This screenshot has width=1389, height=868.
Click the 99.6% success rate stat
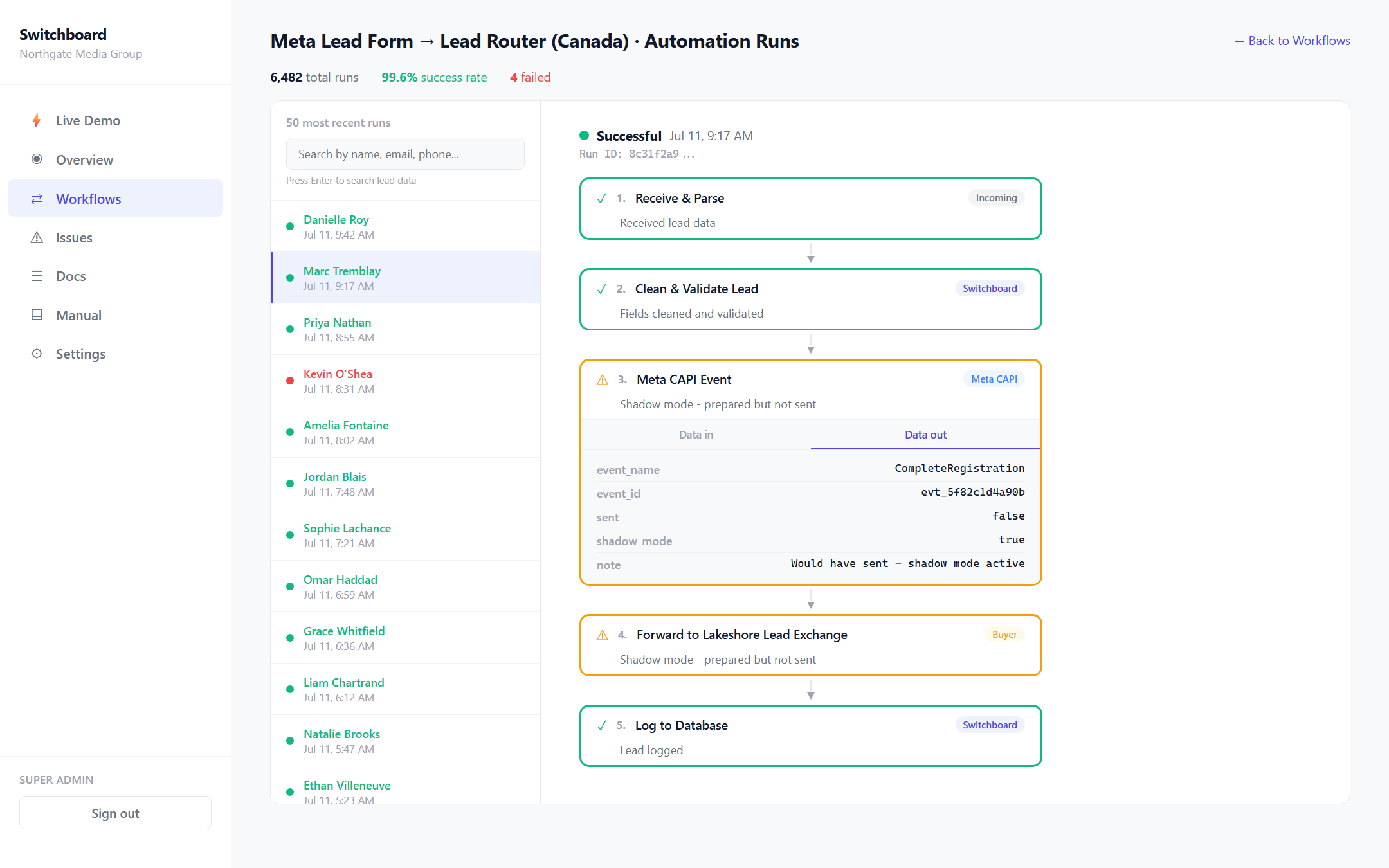[x=434, y=77]
